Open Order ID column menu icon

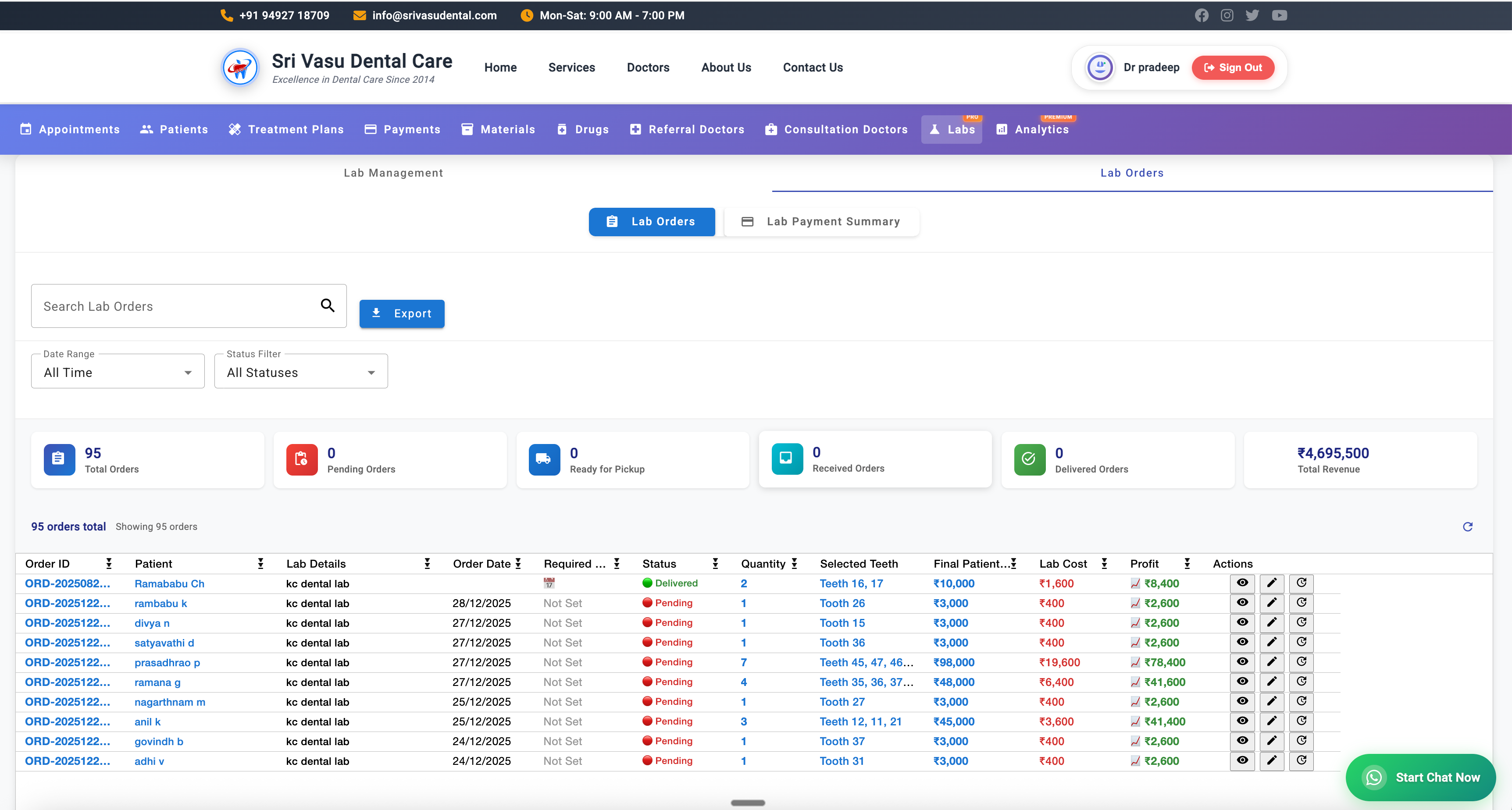click(x=109, y=564)
